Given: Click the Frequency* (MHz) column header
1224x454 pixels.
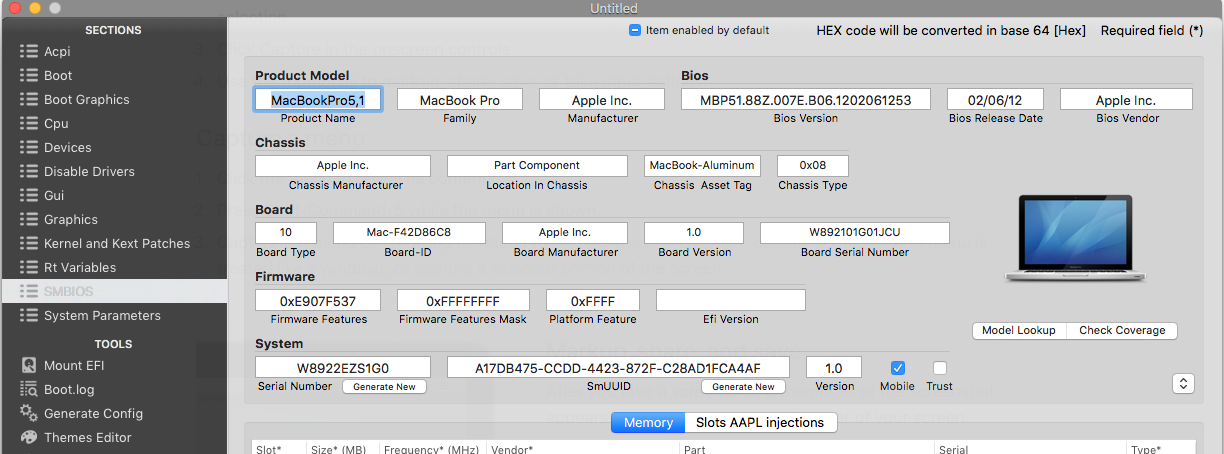Looking at the screenshot, I should (x=431, y=449).
